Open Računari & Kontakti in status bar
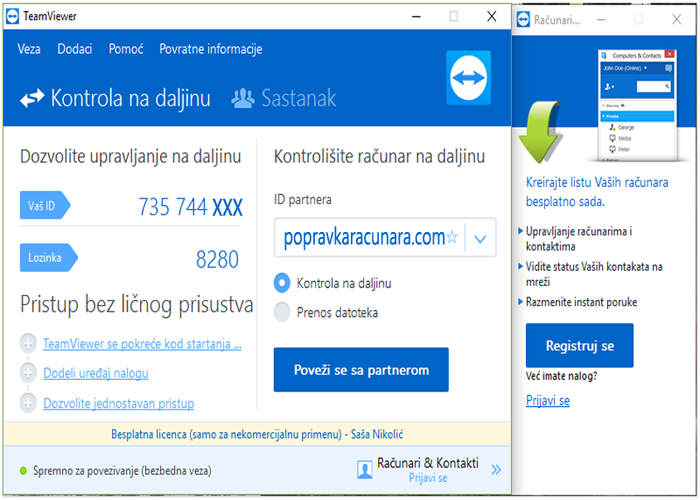Screen dimensions: 700x500 point(428,463)
